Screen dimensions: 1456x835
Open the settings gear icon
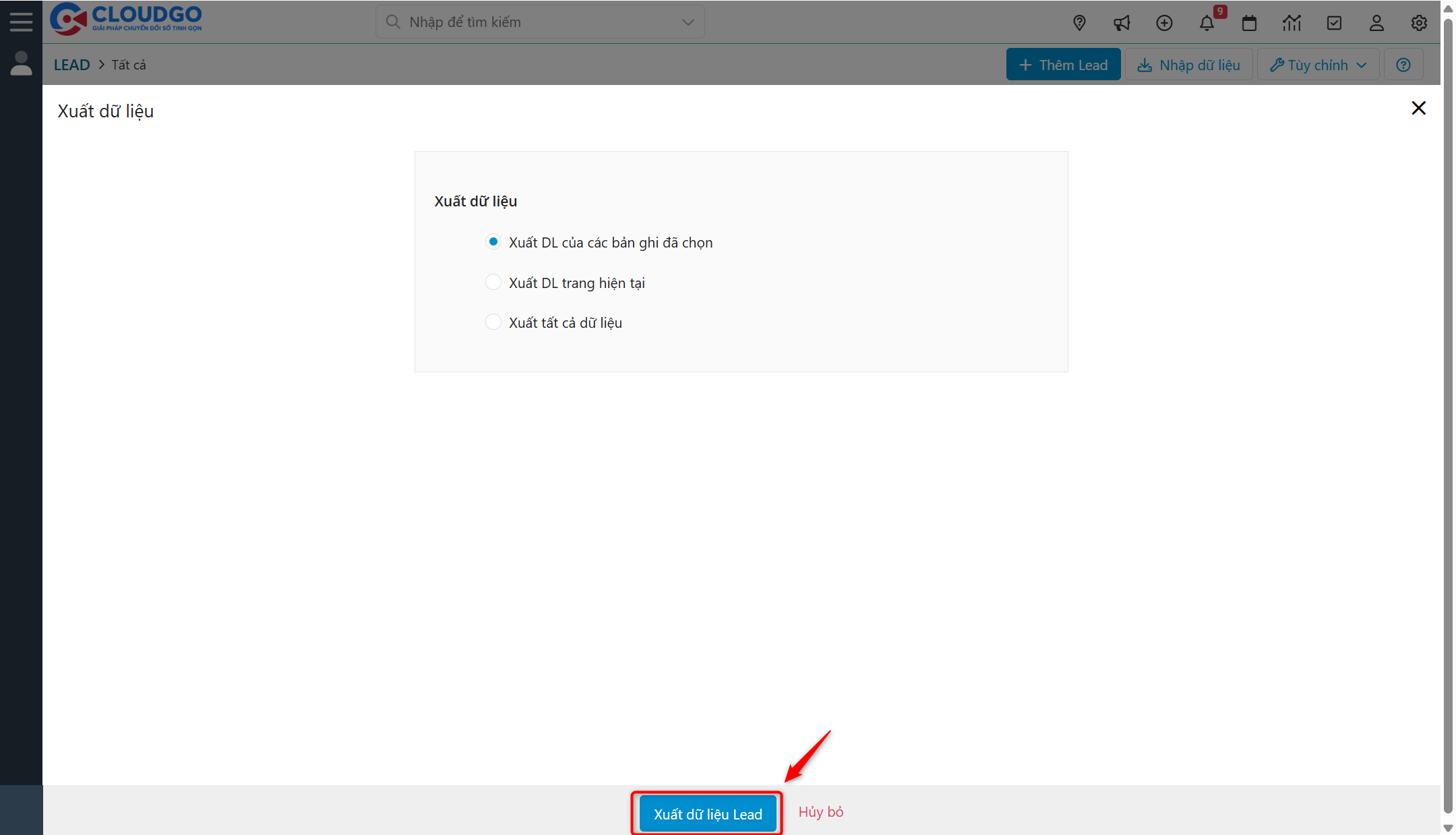[1419, 22]
